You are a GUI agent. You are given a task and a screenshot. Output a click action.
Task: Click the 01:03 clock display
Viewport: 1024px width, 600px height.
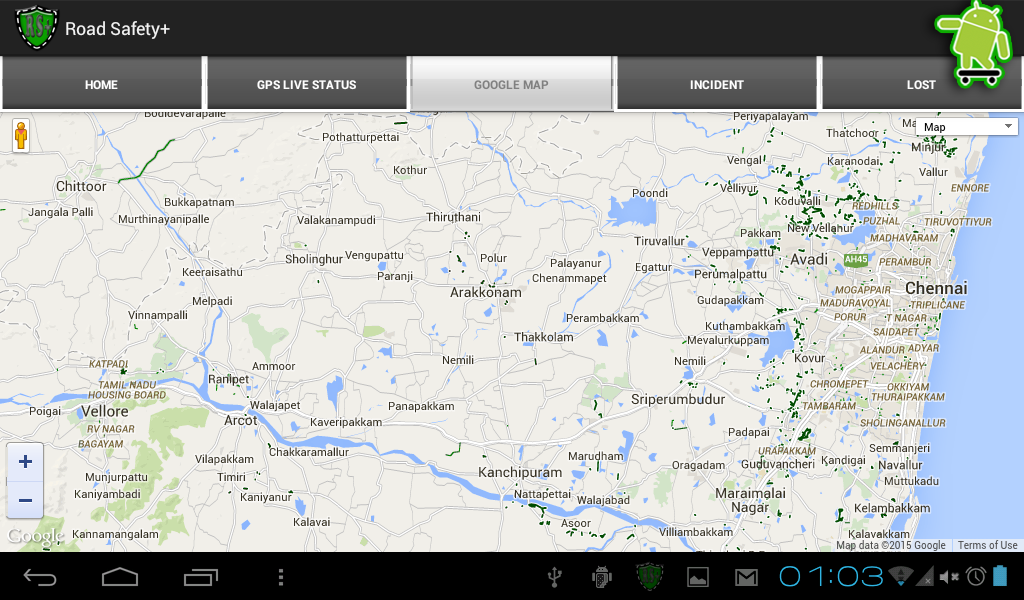831,576
